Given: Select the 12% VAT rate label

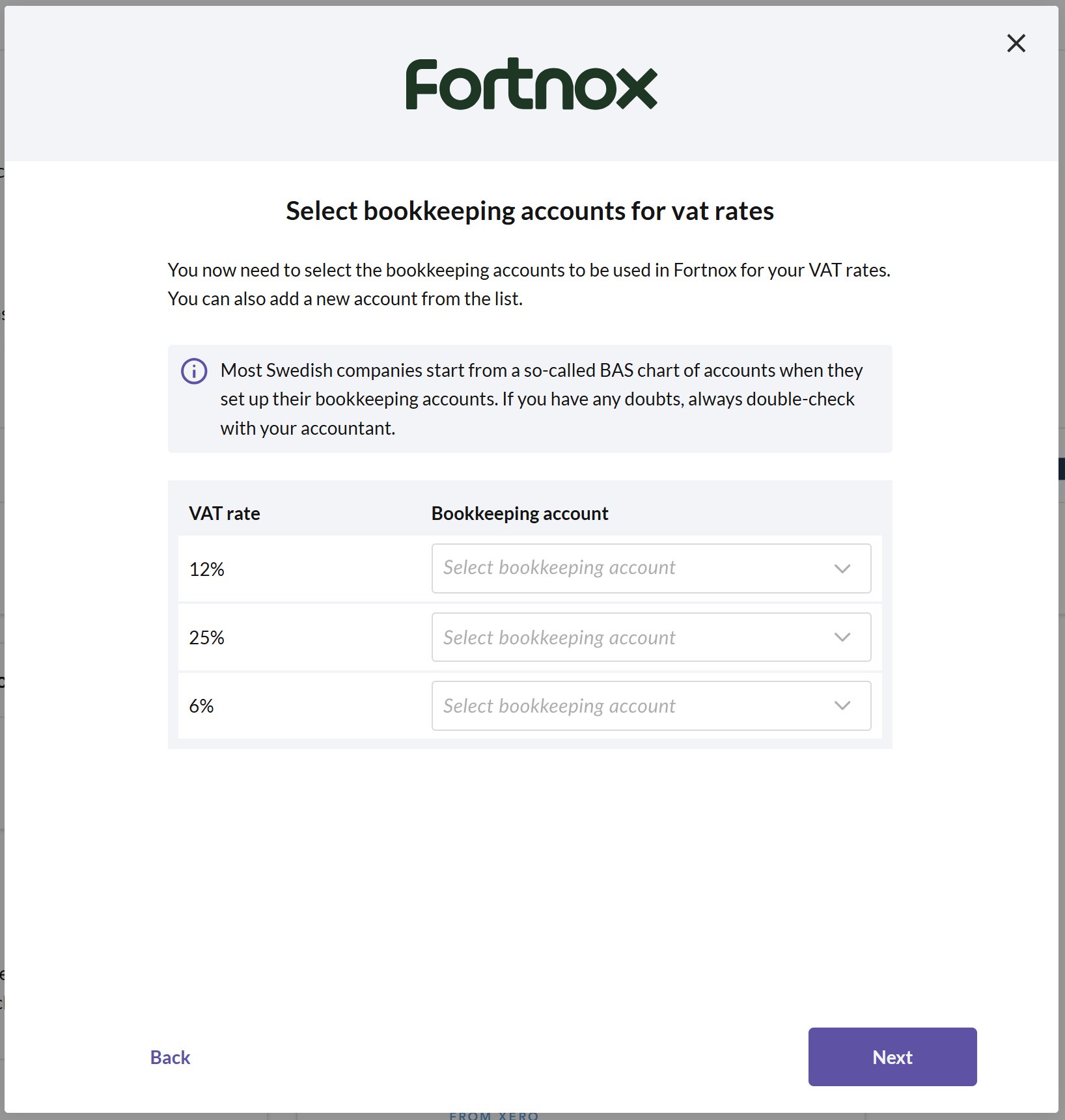Looking at the screenshot, I should point(206,569).
